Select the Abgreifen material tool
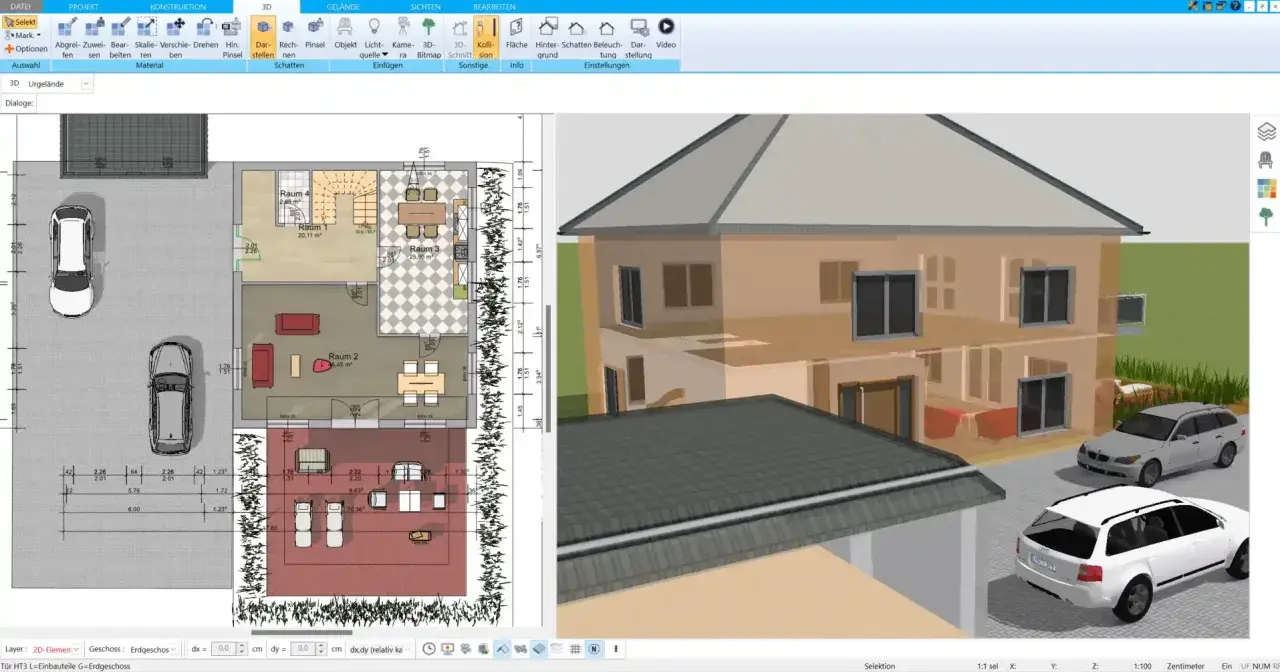This screenshot has width=1280, height=672. point(68,38)
